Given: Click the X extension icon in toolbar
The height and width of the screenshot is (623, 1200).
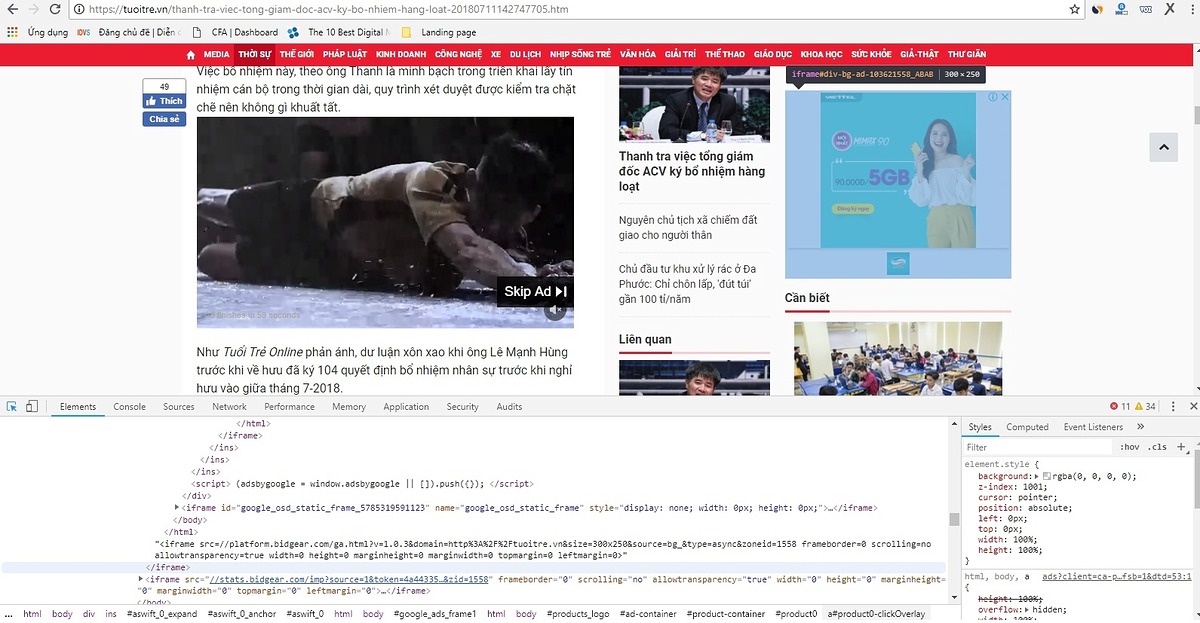Looking at the screenshot, I should click(1170, 9).
